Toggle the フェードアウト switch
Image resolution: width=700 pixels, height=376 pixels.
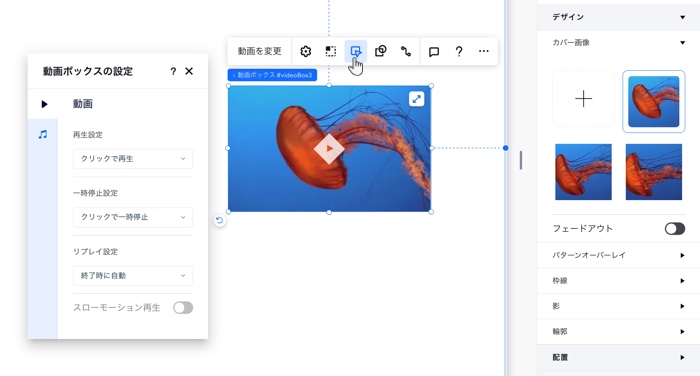tap(675, 229)
